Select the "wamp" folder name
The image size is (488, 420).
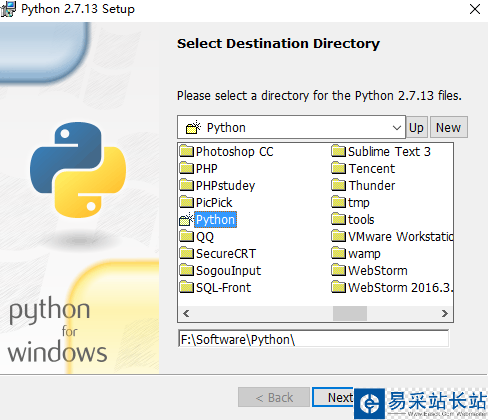coord(364,254)
